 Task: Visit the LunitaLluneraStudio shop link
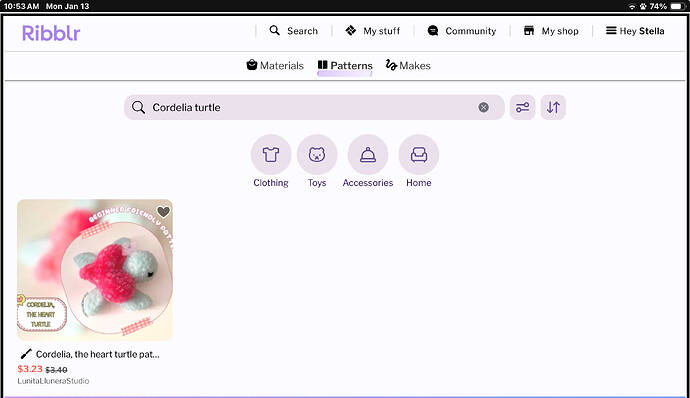(53, 381)
